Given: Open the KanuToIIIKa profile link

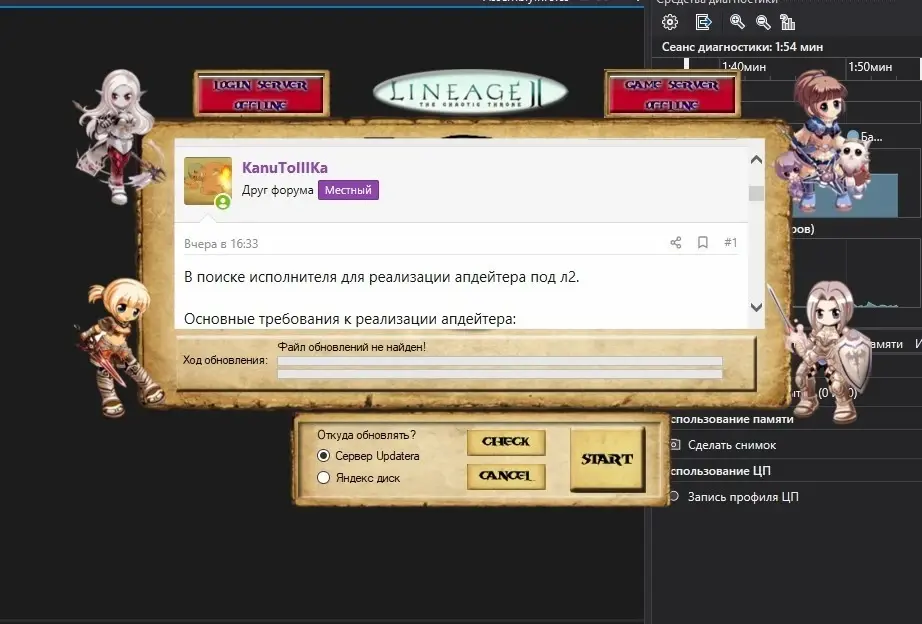Looking at the screenshot, I should [285, 168].
